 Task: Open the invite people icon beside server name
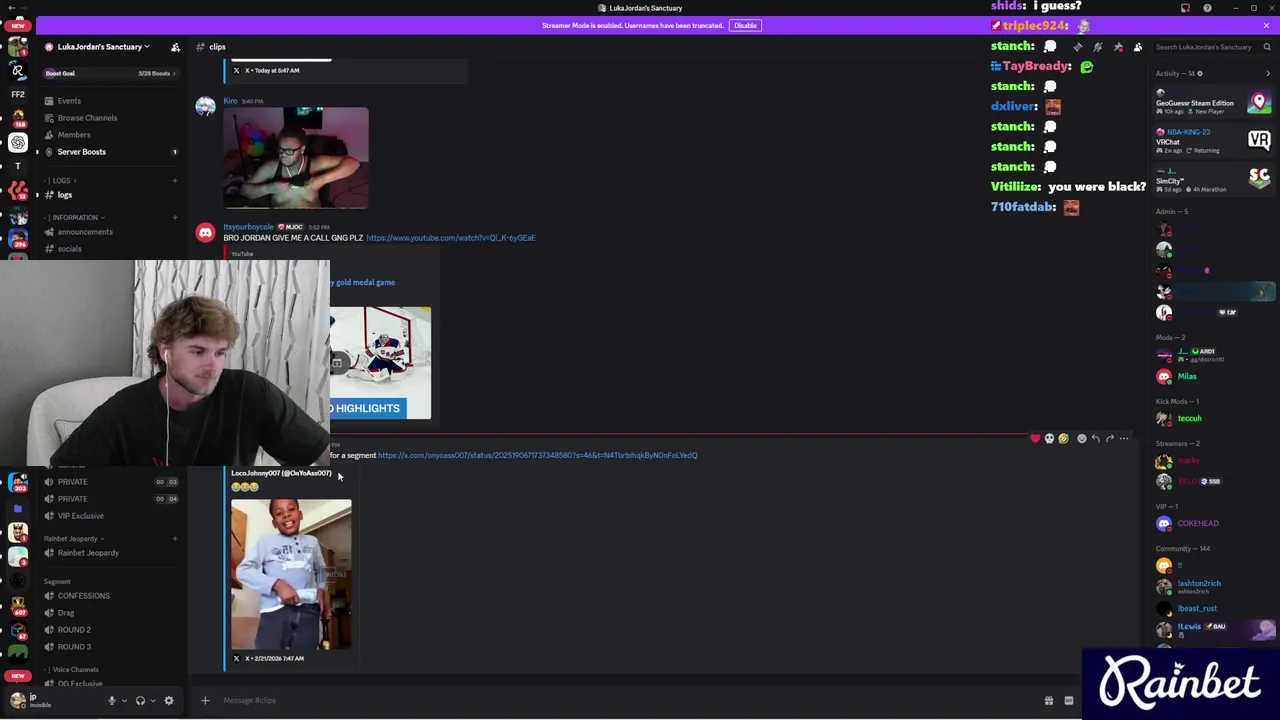click(175, 47)
